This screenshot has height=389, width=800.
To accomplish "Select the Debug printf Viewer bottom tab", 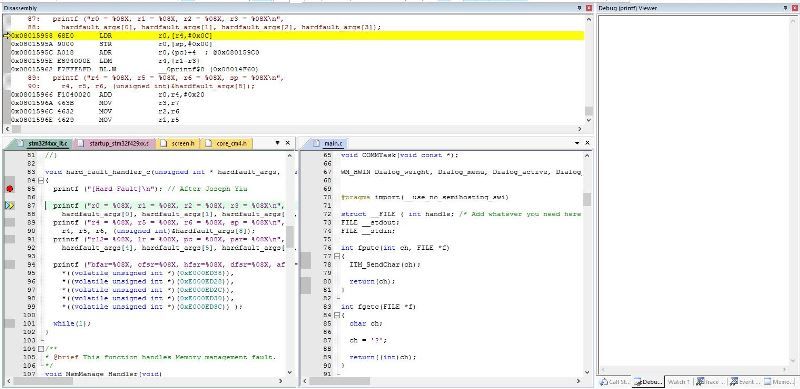I will (648, 381).
